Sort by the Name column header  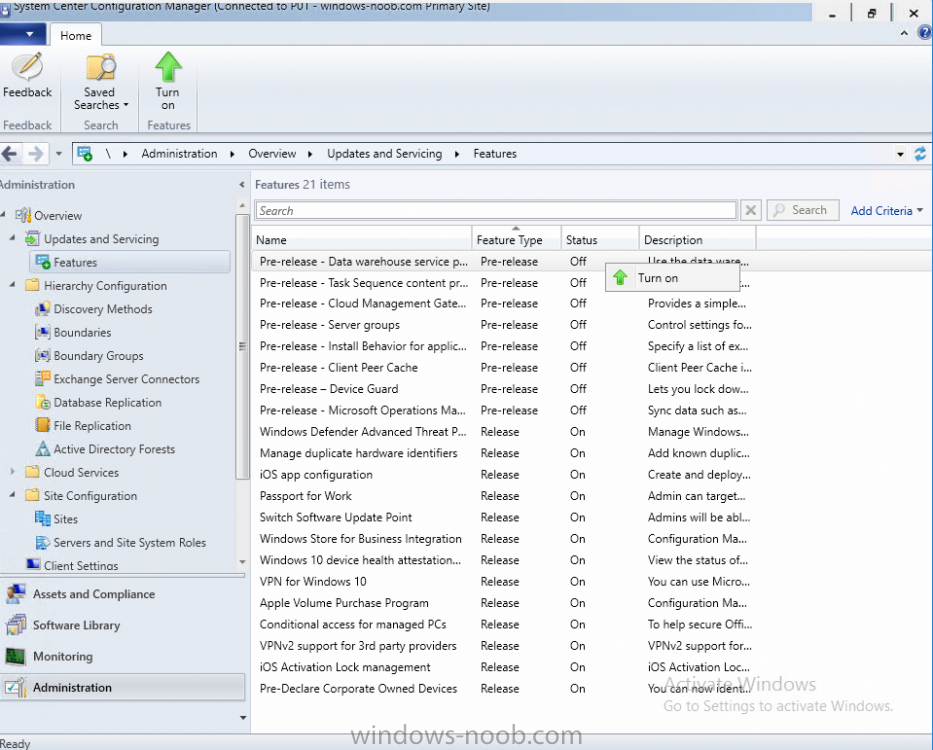click(362, 240)
